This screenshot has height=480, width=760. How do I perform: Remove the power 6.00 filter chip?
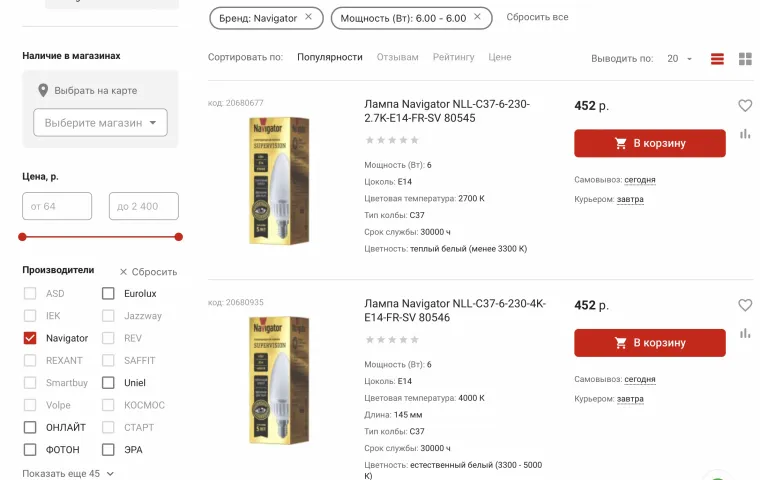click(477, 17)
